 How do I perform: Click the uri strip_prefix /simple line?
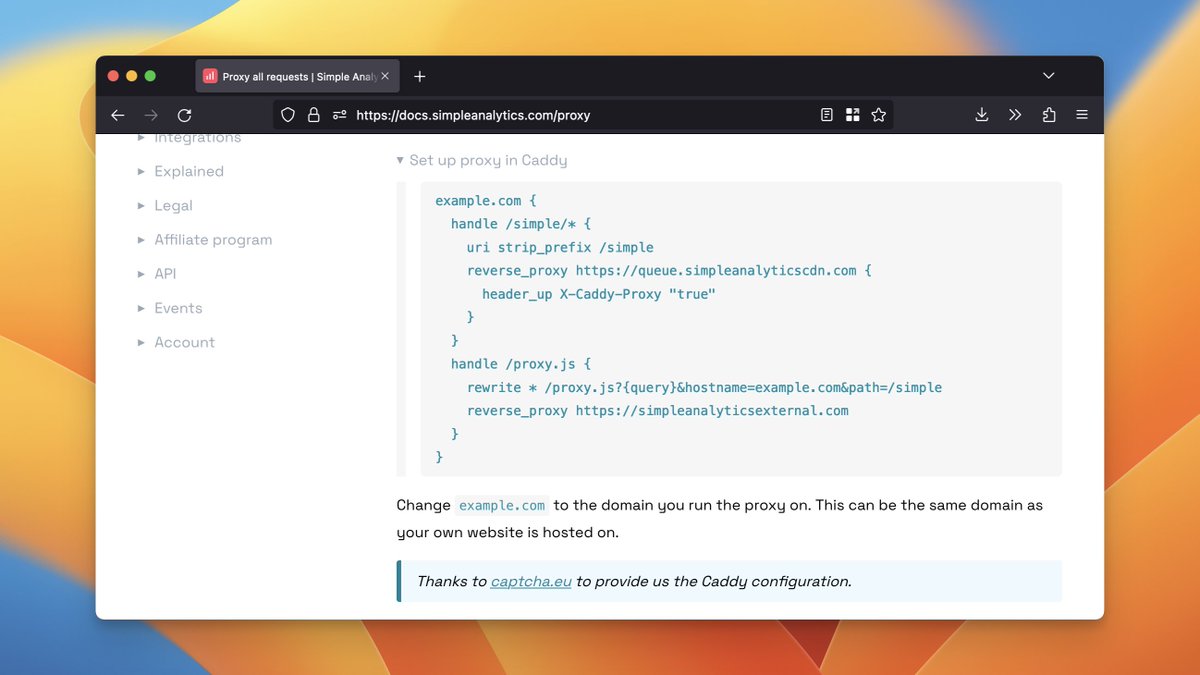(560, 247)
